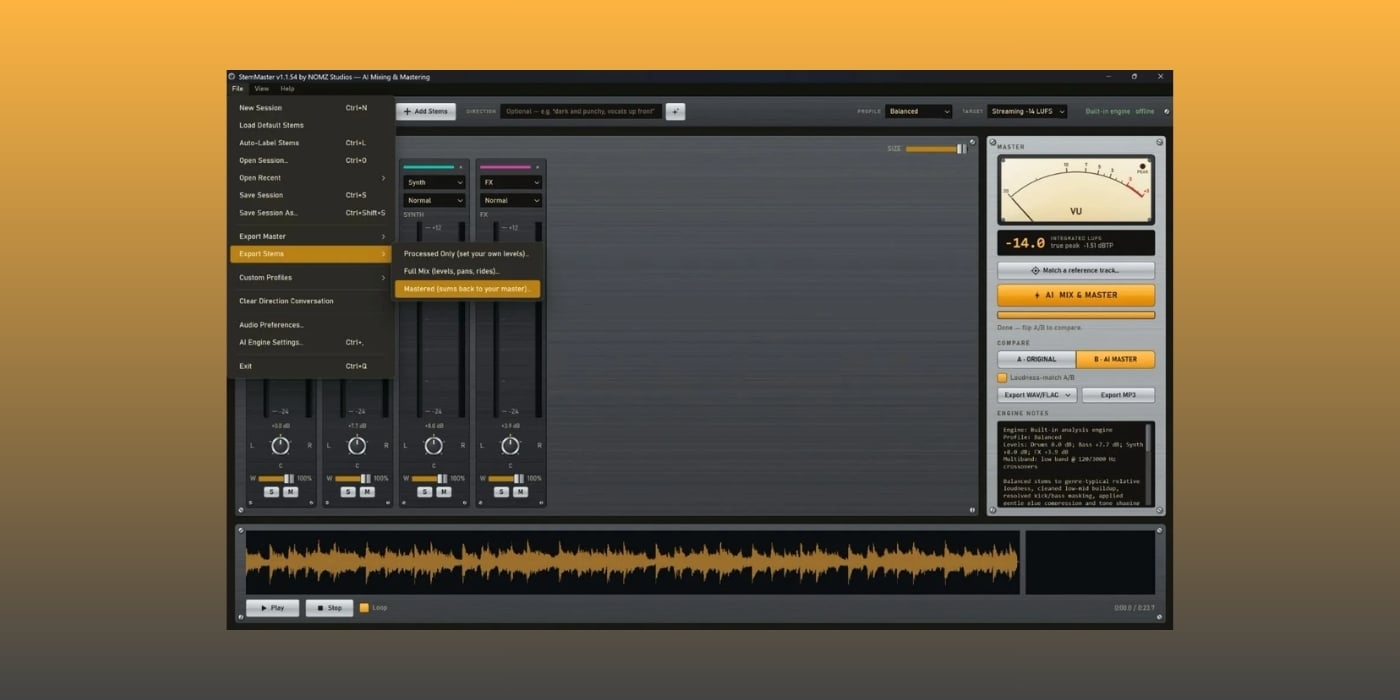The height and width of the screenshot is (700, 1400).
Task: Click the pan knob on the +7.7 dB channel
Action: [357, 445]
